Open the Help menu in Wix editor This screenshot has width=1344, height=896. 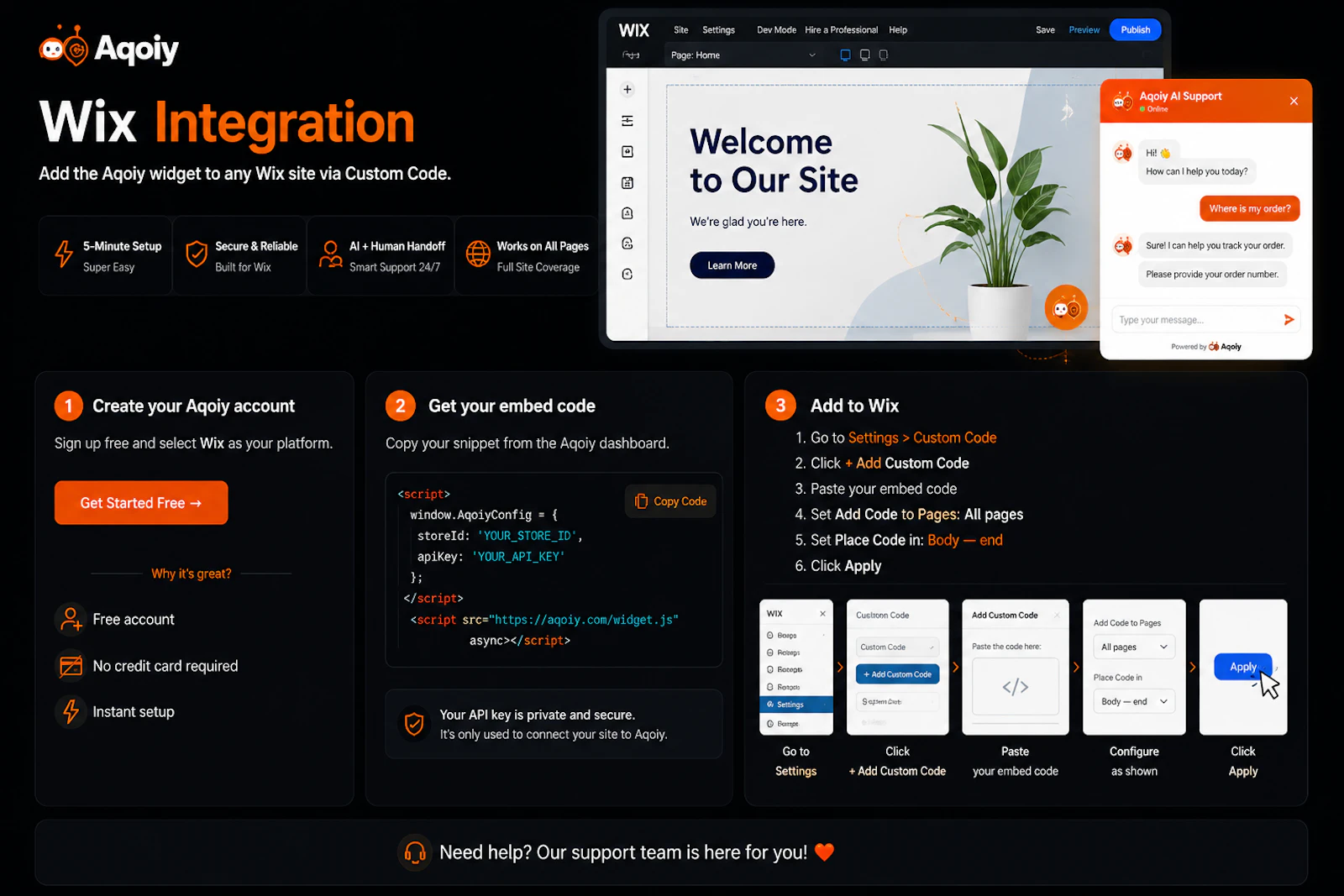coord(898,30)
